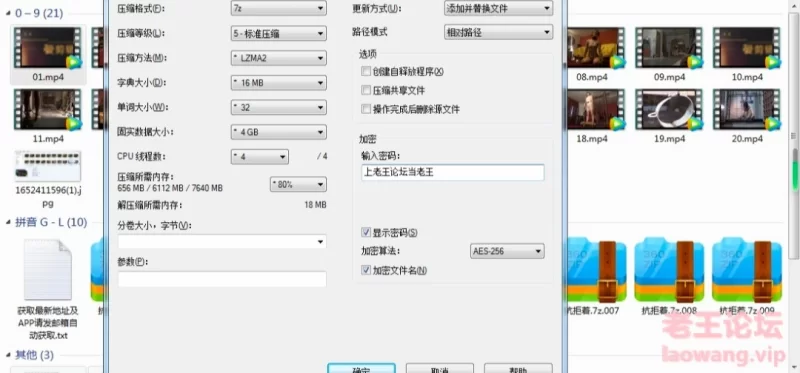Toggle the 加密文件名 checkbox
The width and height of the screenshot is (800, 373).
click(365, 270)
